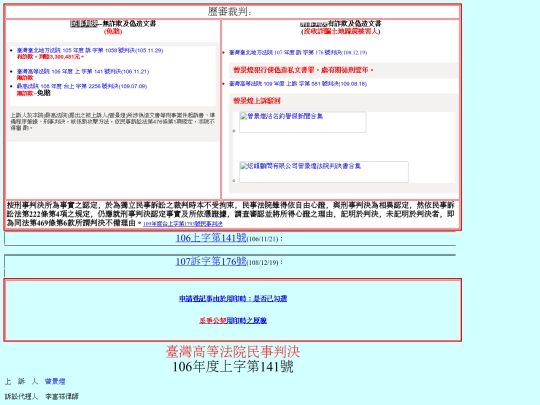Open the 105 年度 訴 字第 1058 號判決 link
The image size is (540, 405).
point(90,51)
